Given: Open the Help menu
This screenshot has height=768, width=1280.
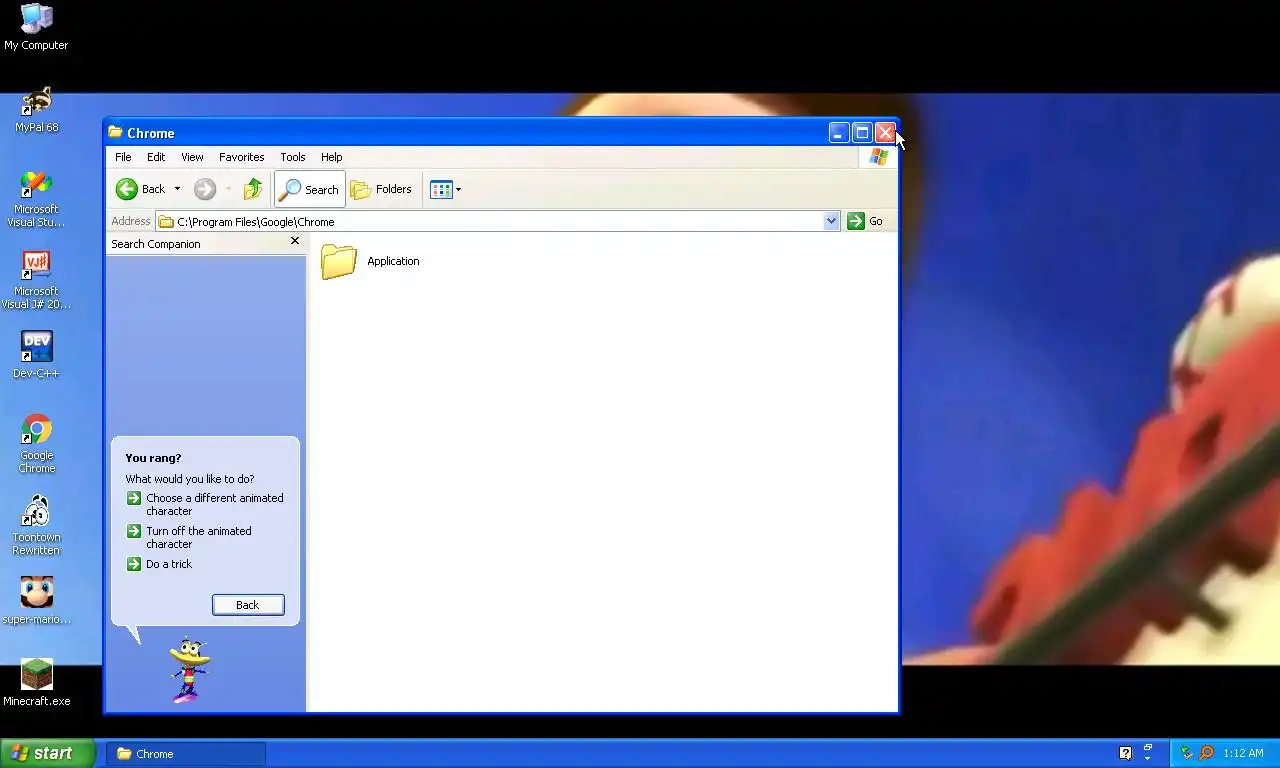Looking at the screenshot, I should [x=331, y=157].
